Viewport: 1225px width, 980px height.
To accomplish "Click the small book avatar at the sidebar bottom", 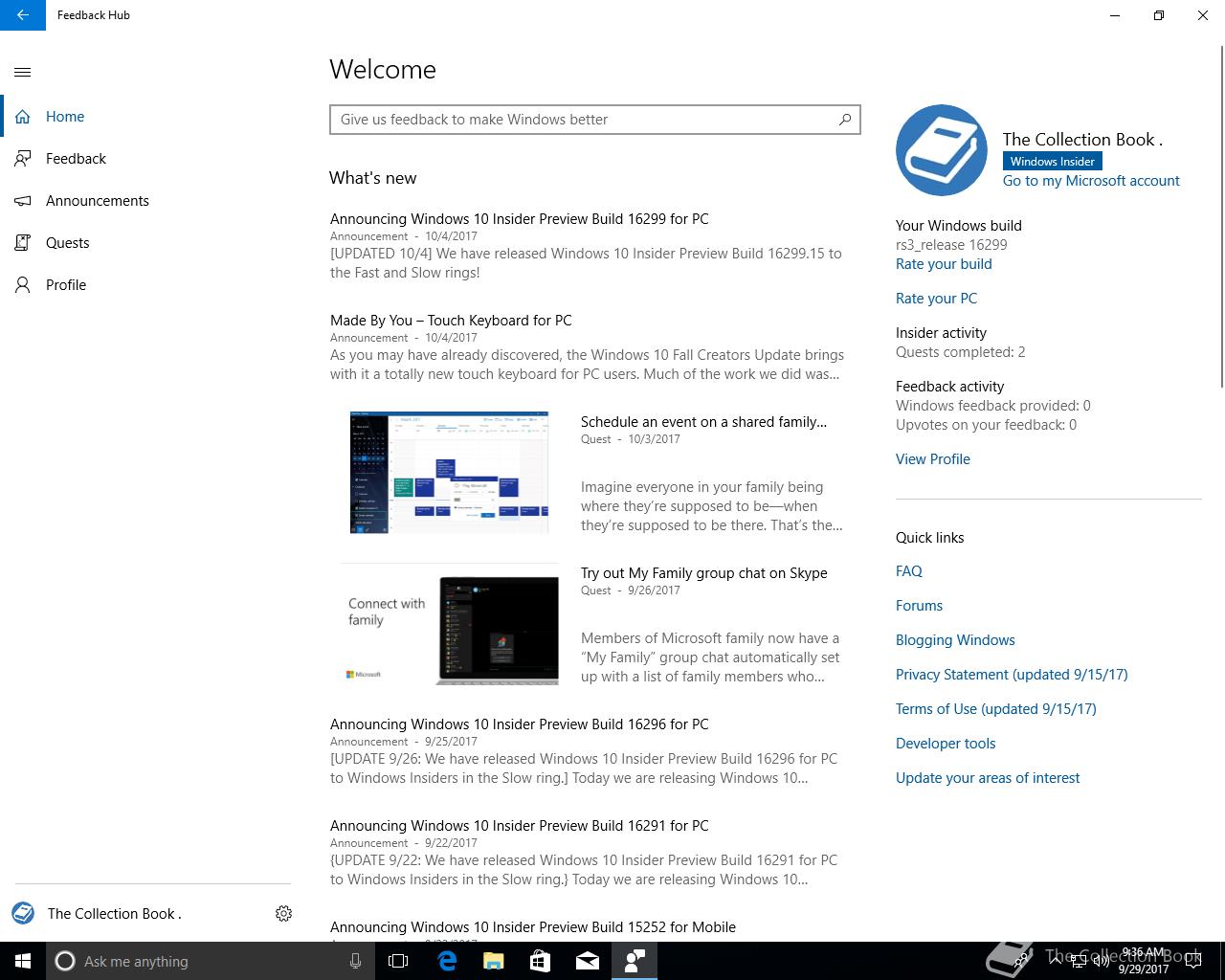I will (x=23, y=913).
